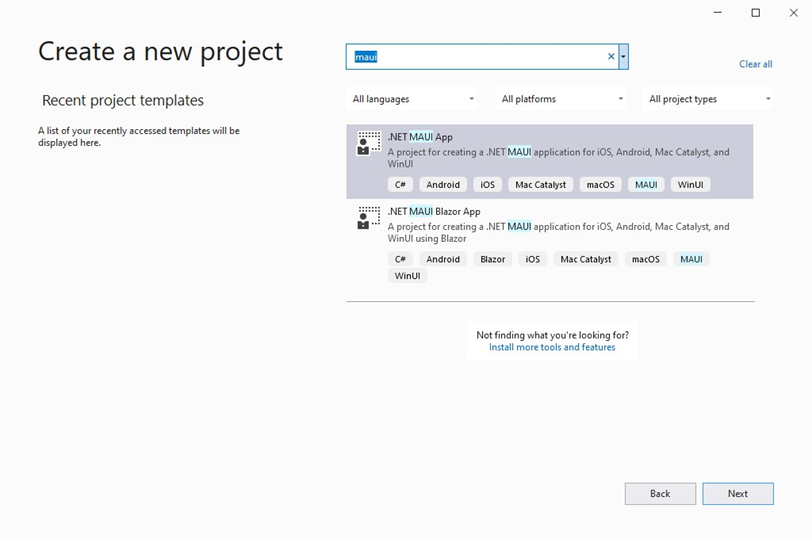Click the Not finding what you're looking for text
Image resolution: width=812 pixels, height=539 pixels.
pos(553,335)
